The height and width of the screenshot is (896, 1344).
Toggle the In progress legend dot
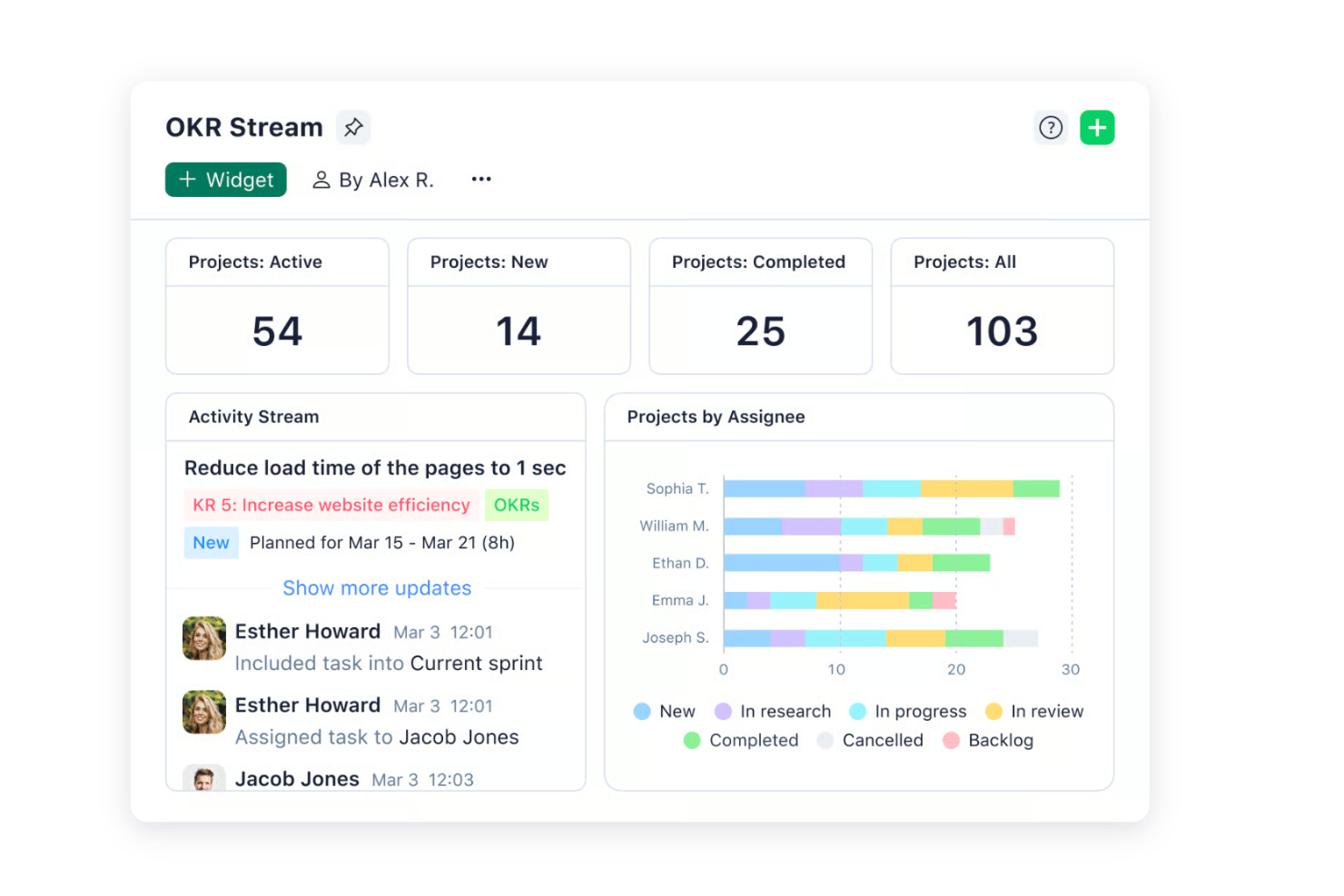857,712
